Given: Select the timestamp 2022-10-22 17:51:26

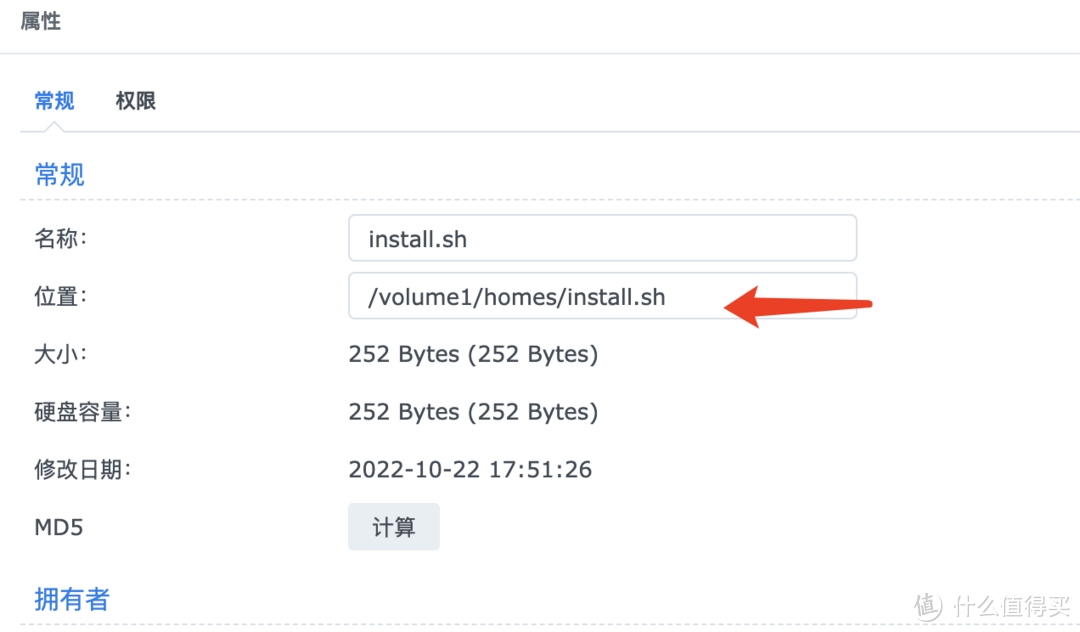Looking at the screenshot, I should (470, 469).
